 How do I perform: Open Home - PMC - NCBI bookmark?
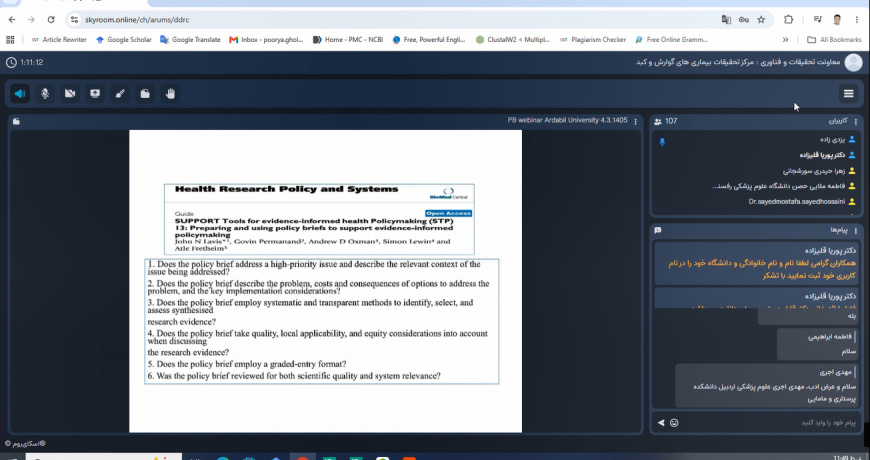tap(348, 39)
